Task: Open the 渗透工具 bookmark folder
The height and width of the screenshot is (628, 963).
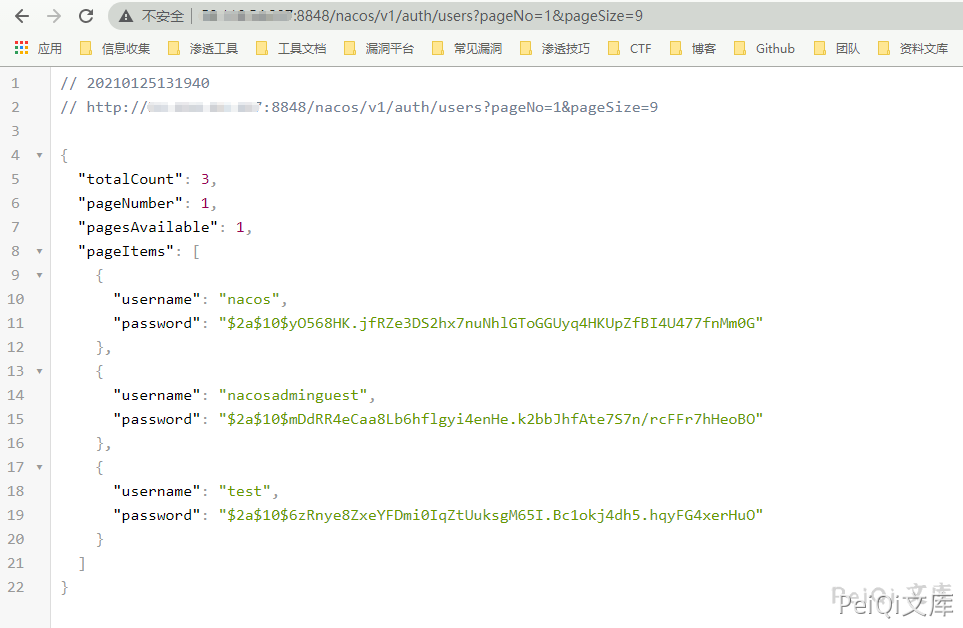Action: pos(203,48)
